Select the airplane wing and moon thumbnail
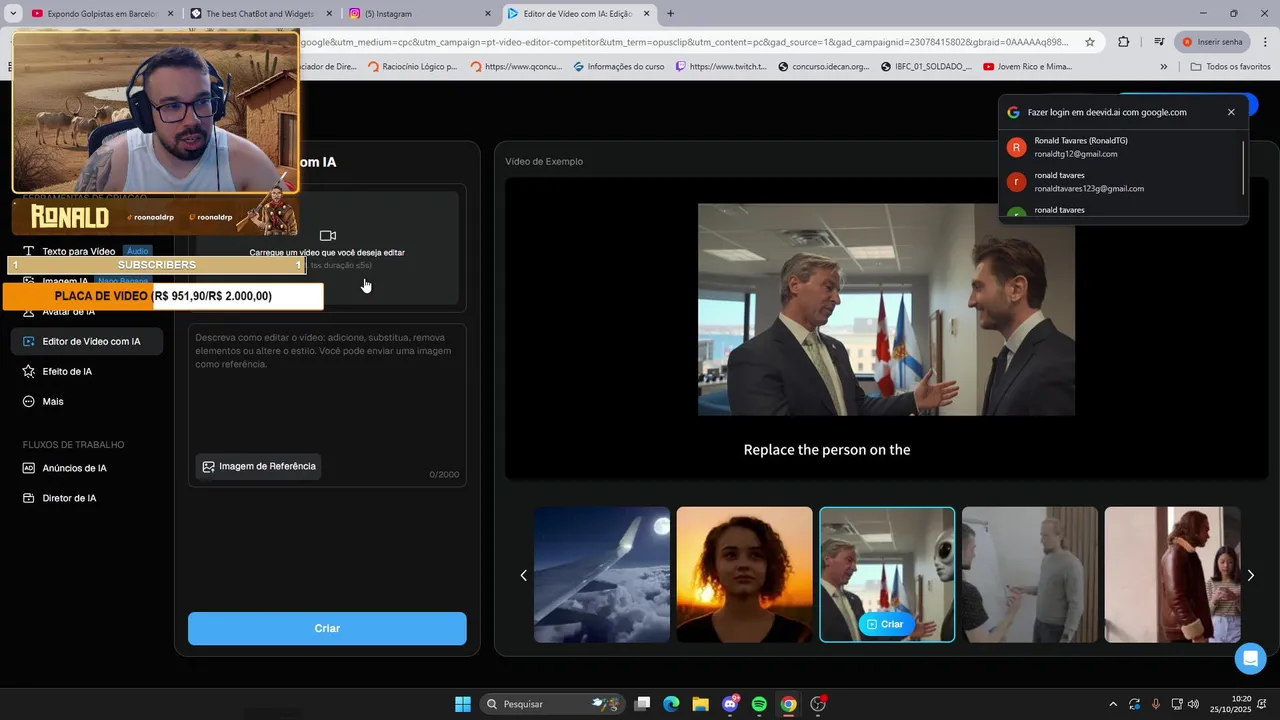Screen dimensions: 1280x720 [602, 575]
